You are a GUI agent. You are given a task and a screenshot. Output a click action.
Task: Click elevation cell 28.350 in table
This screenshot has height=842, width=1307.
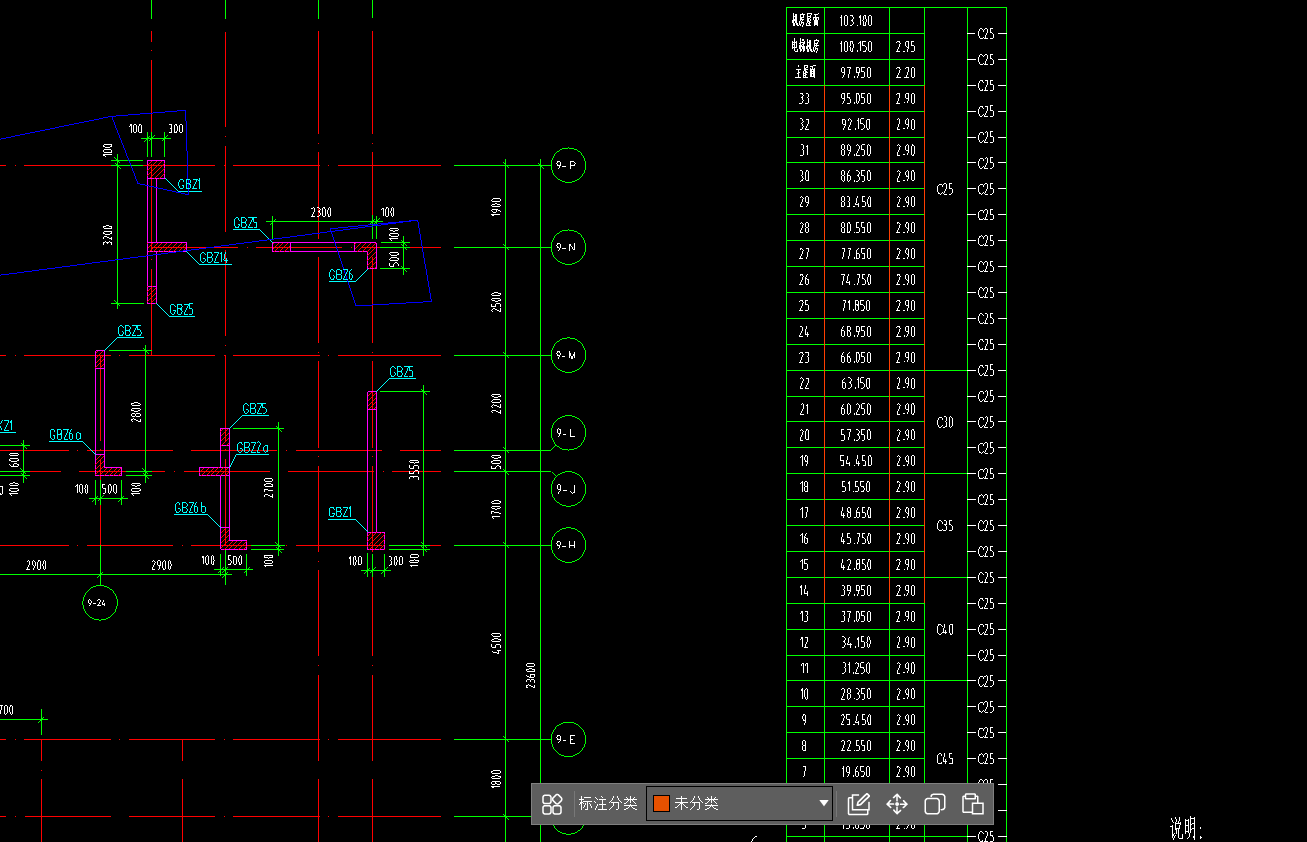856,694
